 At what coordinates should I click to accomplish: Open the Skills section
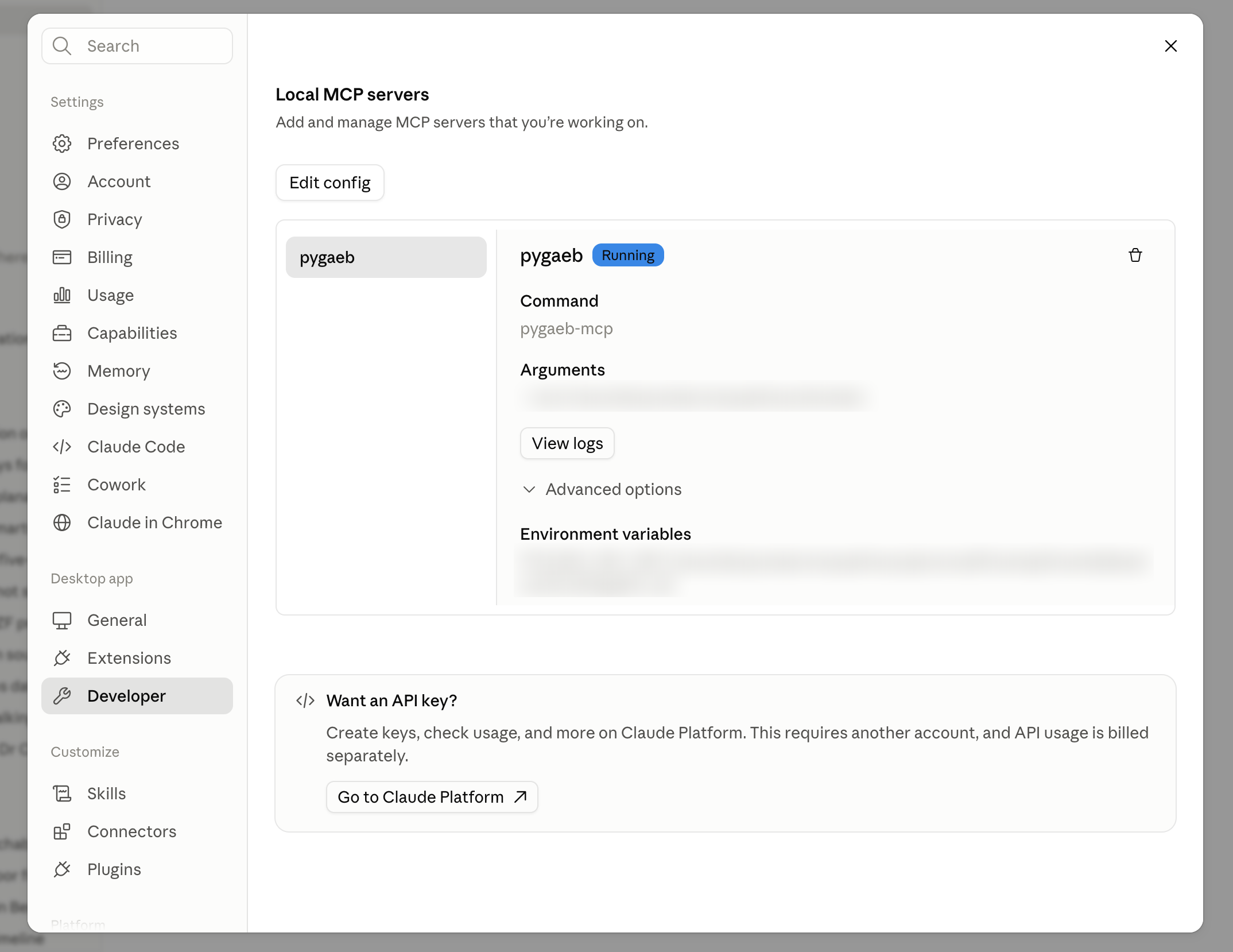click(x=137, y=794)
